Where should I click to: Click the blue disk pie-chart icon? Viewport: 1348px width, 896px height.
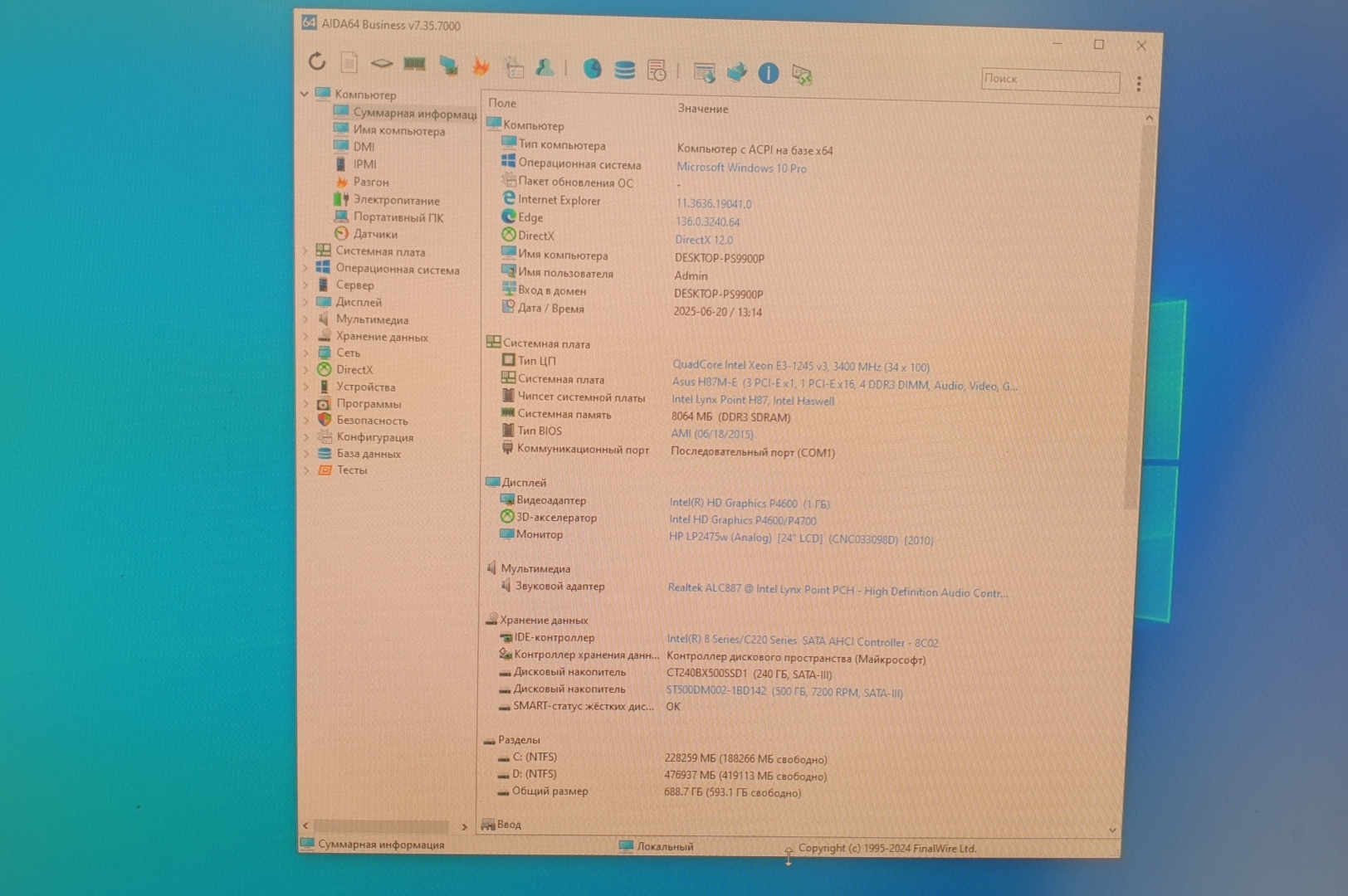[x=592, y=69]
